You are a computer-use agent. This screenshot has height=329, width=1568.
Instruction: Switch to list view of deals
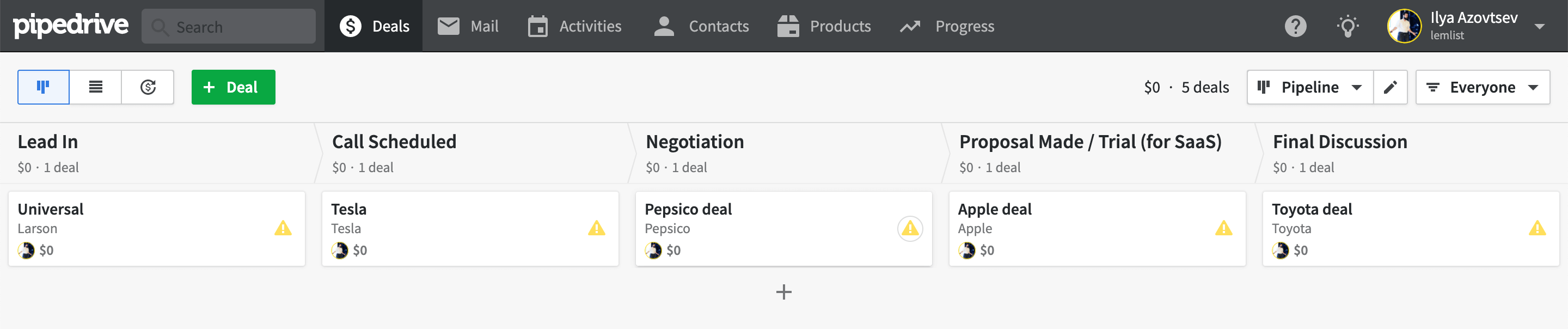96,87
